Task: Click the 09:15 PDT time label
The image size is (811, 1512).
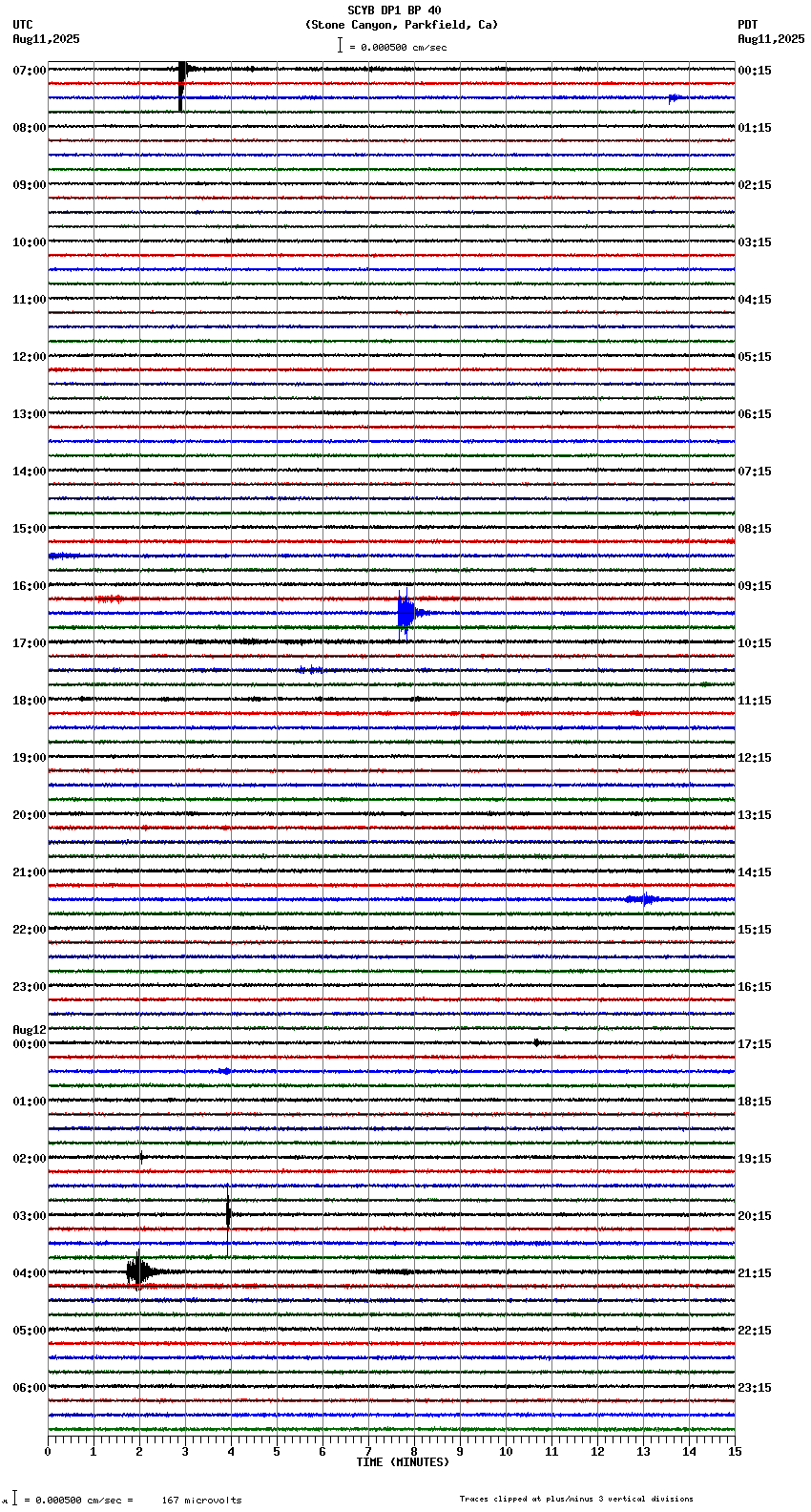Action: coord(755,586)
